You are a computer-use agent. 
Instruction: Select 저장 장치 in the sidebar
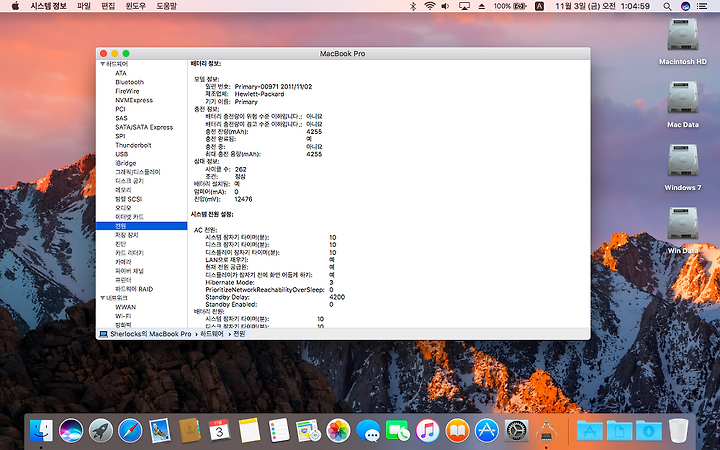[x=127, y=235]
